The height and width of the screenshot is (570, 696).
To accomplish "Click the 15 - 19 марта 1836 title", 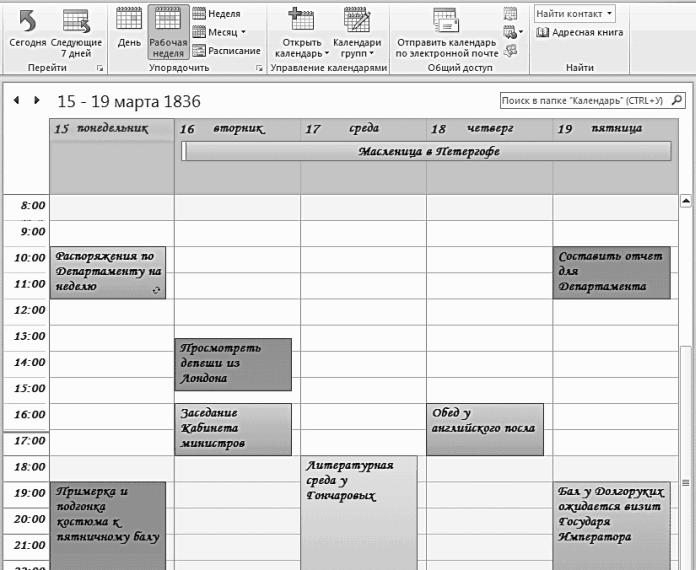I will point(129,101).
